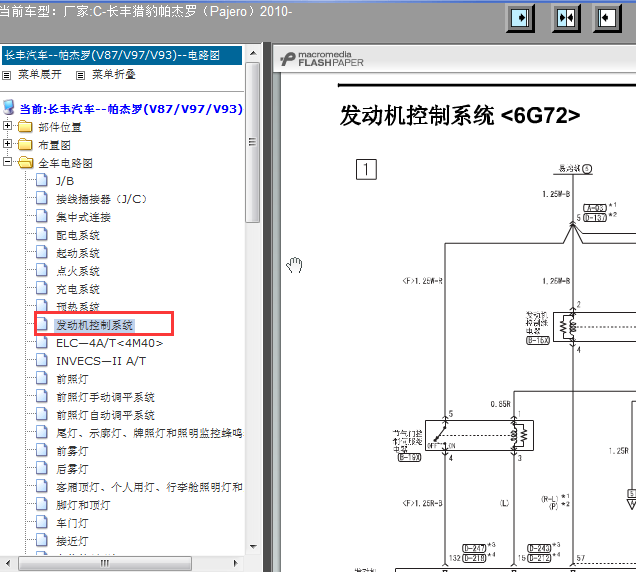This screenshot has width=636, height=572.
Task: Open the INVECS—II A/T diagram
Action: pyautogui.click(x=101, y=361)
